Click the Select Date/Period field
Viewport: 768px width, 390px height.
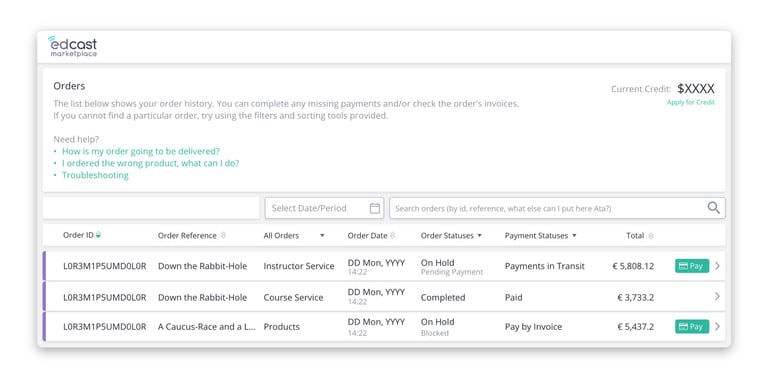tap(324, 208)
